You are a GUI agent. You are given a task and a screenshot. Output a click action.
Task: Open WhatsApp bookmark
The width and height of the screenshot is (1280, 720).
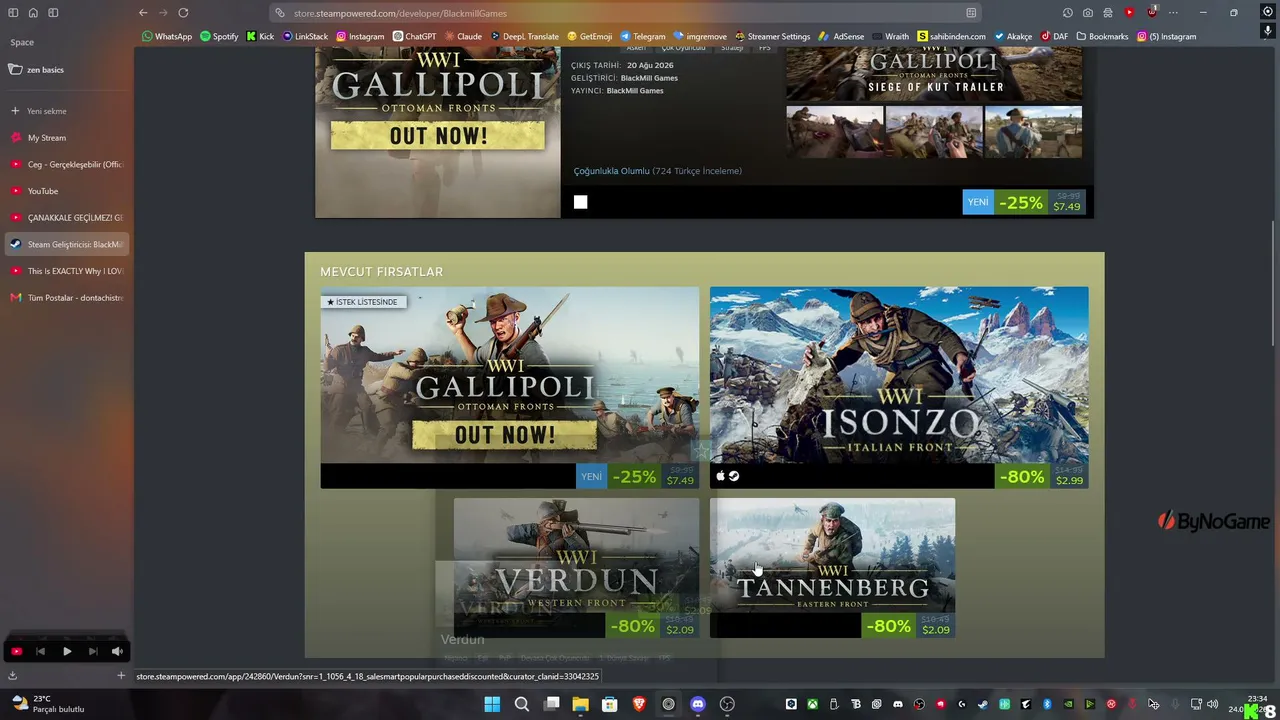[166, 36]
